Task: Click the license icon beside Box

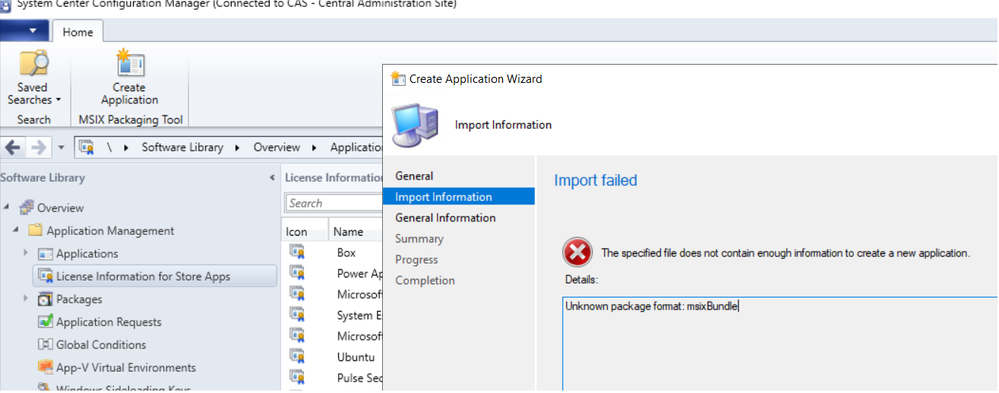Action: [x=297, y=251]
